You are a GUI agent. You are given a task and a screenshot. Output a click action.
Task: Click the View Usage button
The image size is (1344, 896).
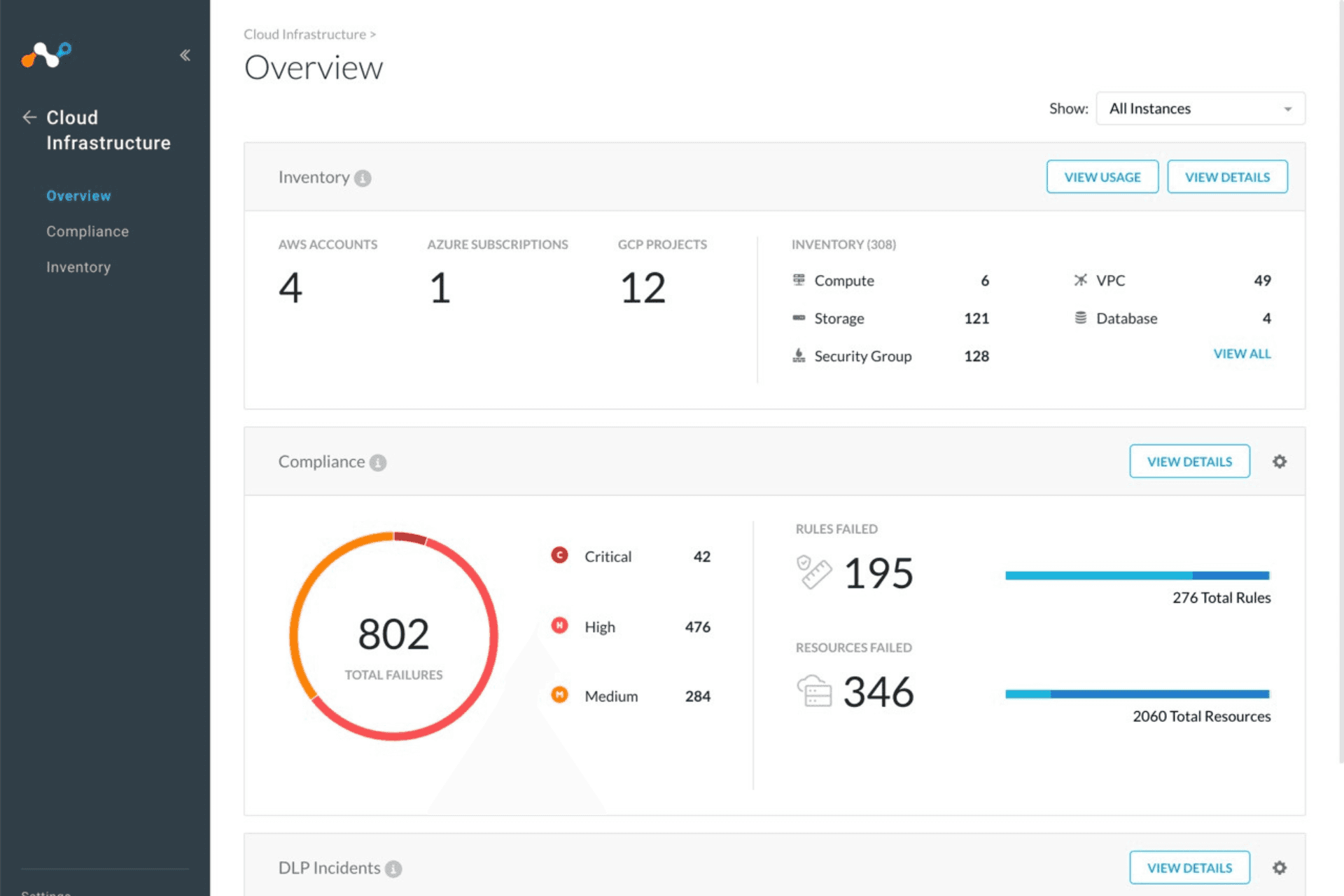coord(1102,177)
